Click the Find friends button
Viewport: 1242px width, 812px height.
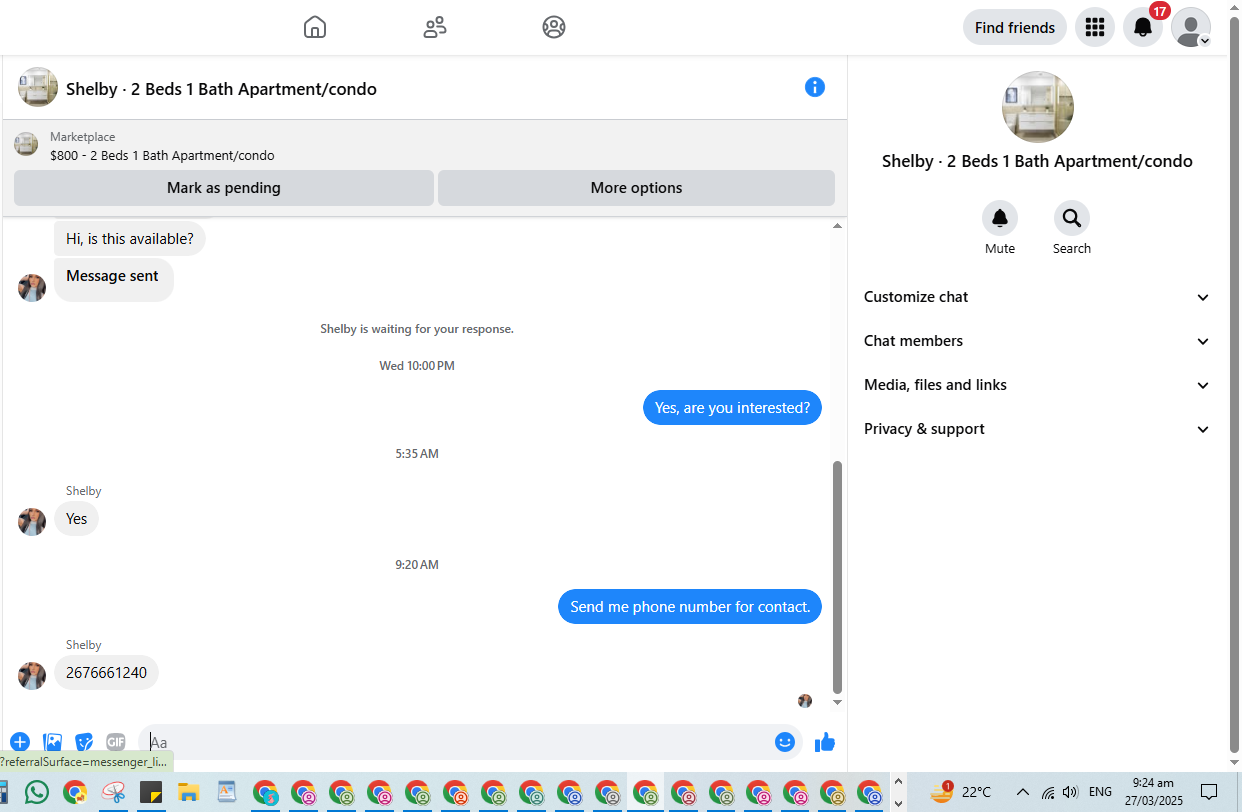pos(1015,27)
